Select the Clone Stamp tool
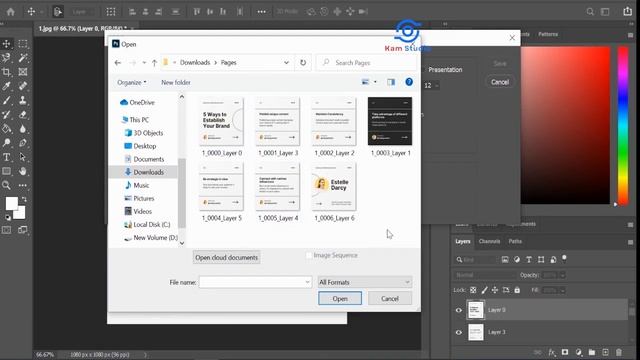This screenshot has height=360, width=640. (23, 100)
